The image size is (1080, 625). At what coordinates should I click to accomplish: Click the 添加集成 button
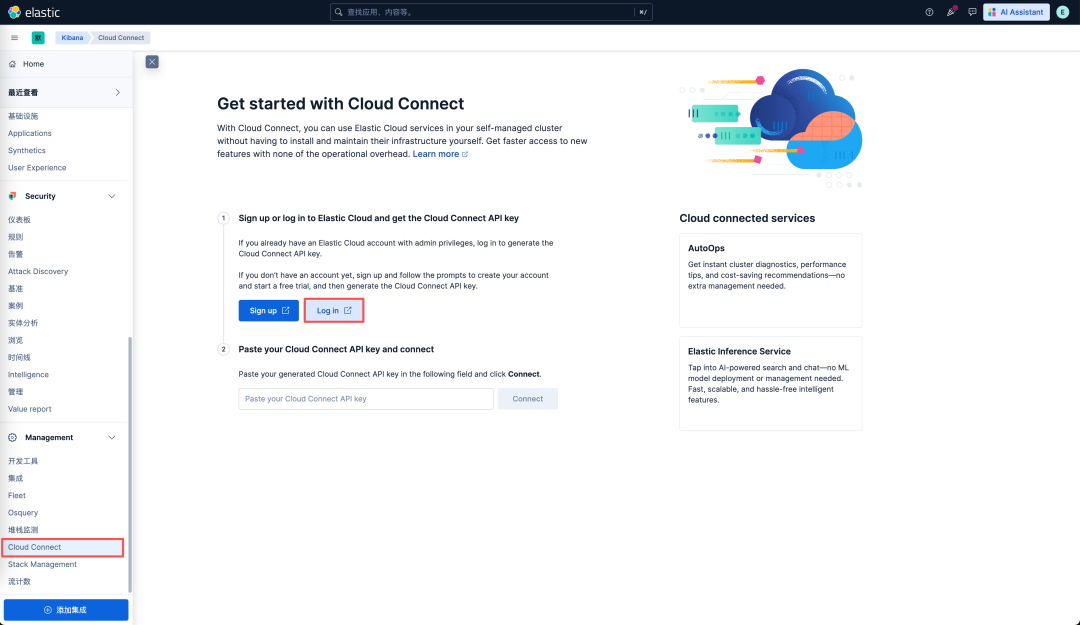coord(66,610)
